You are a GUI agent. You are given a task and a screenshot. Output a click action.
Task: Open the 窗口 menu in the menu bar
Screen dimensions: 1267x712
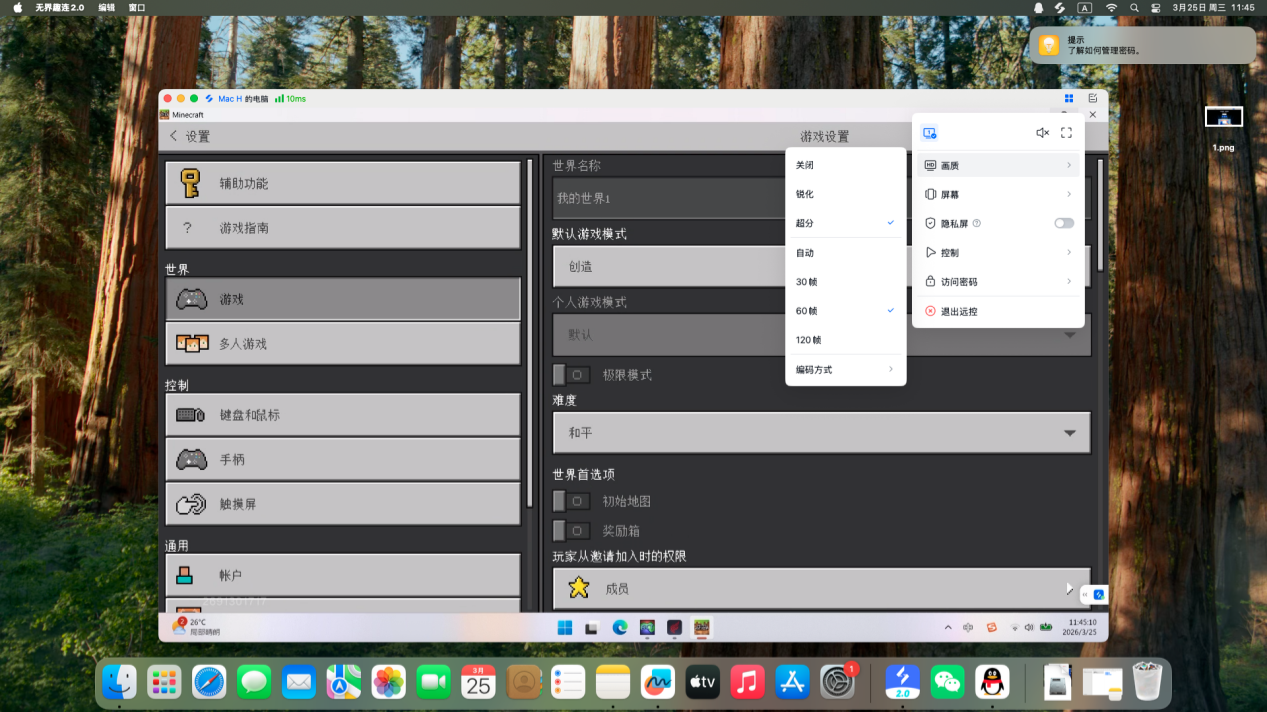(136, 7)
